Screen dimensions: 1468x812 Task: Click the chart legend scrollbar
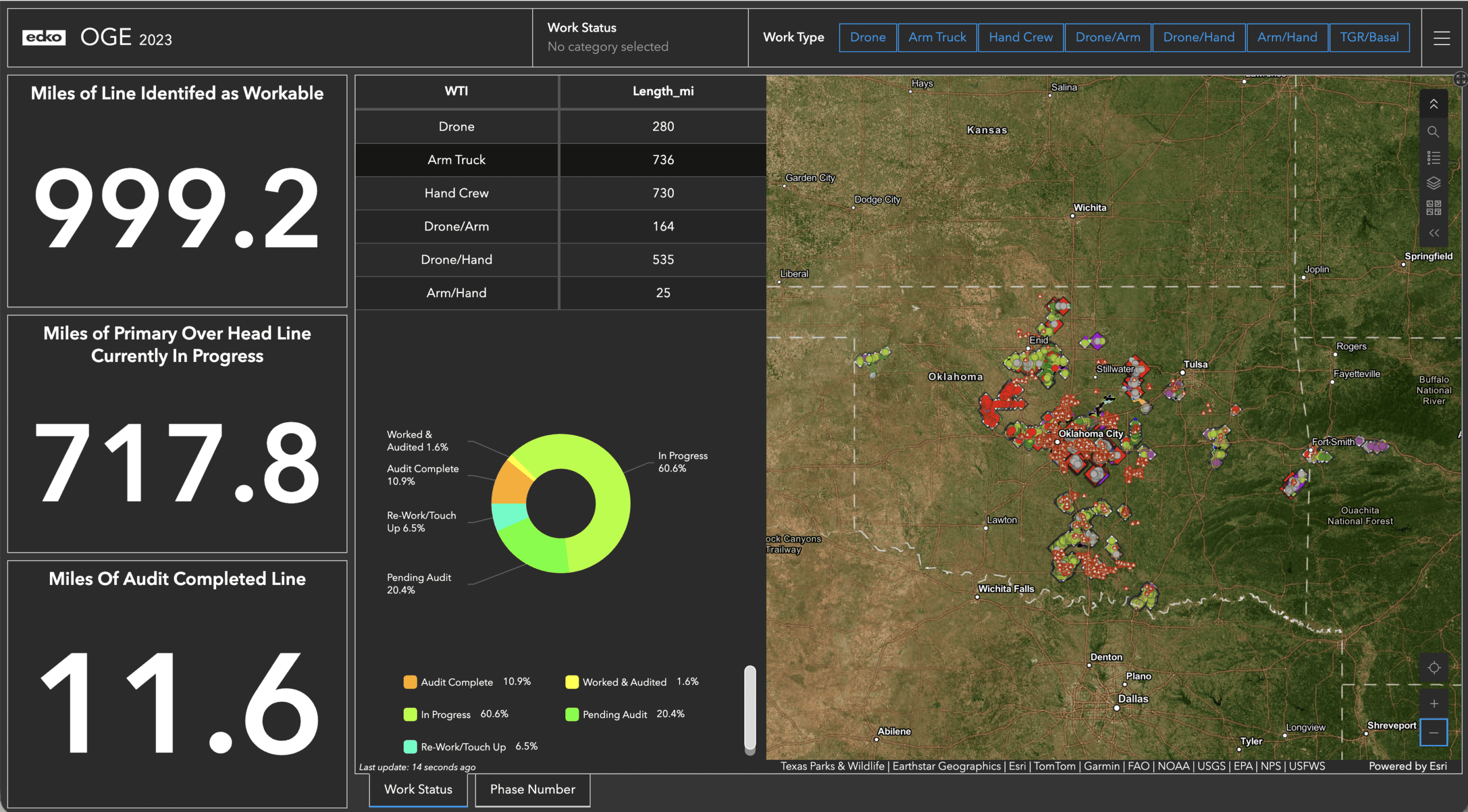[x=749, y=710]
